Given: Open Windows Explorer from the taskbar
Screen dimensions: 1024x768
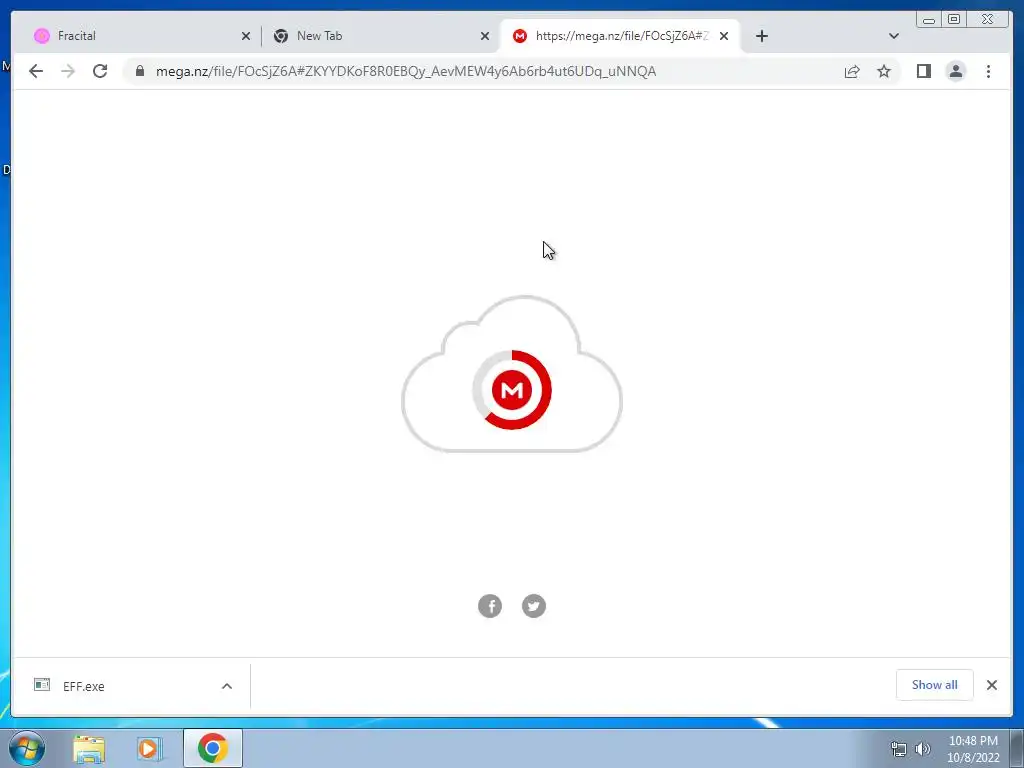Looking at the screenshot, I should 89,748.
